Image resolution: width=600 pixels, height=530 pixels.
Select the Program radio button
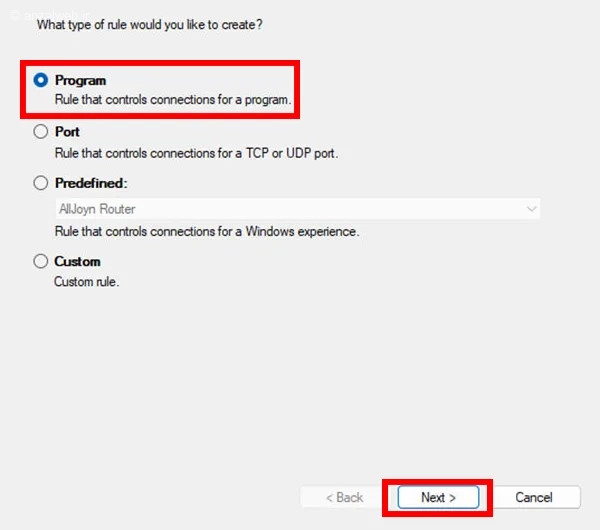(41, 80)
